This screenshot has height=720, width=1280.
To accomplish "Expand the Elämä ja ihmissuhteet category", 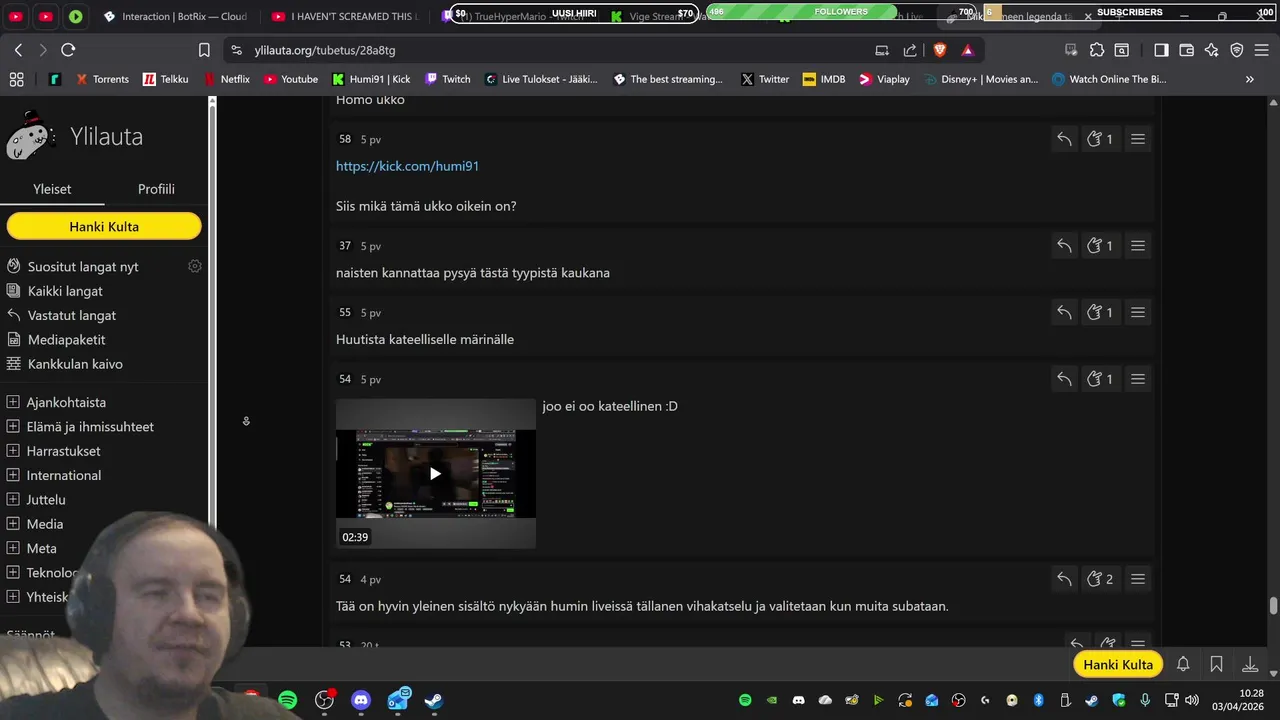I will [13, 427].
